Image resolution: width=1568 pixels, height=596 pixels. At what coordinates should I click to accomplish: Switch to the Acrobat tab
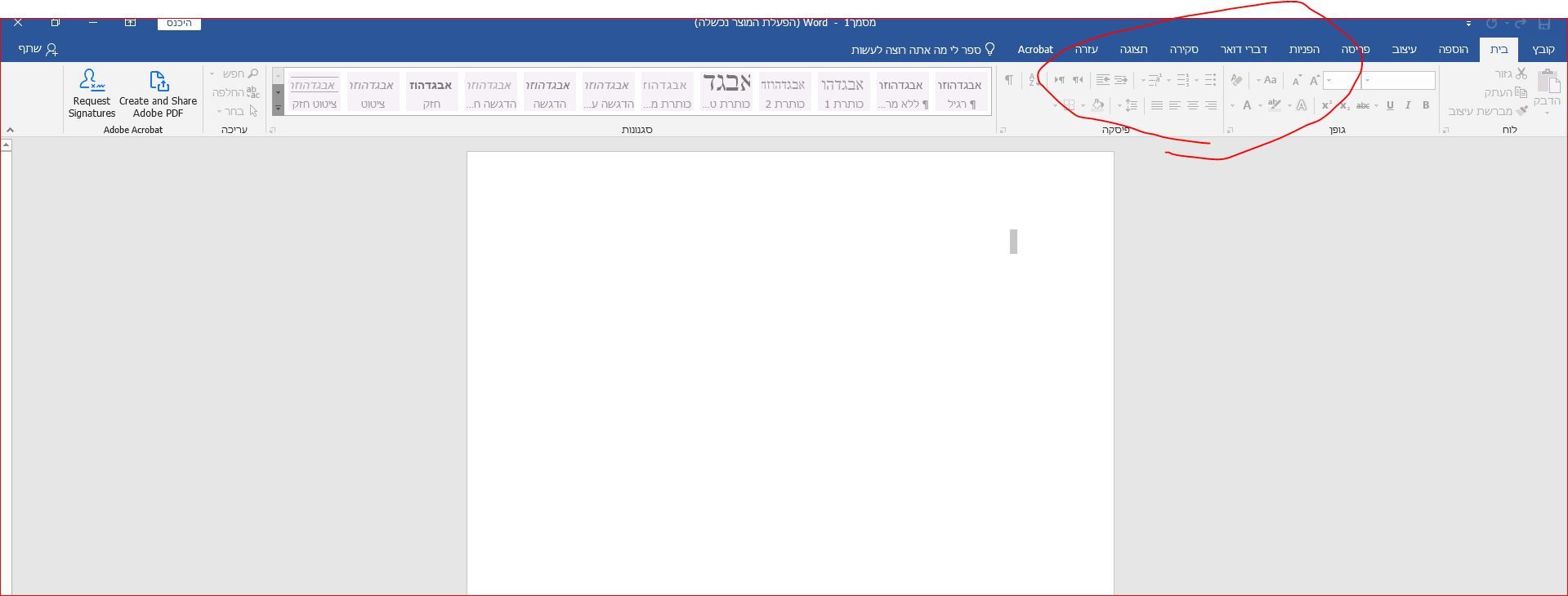(1034, 50)
